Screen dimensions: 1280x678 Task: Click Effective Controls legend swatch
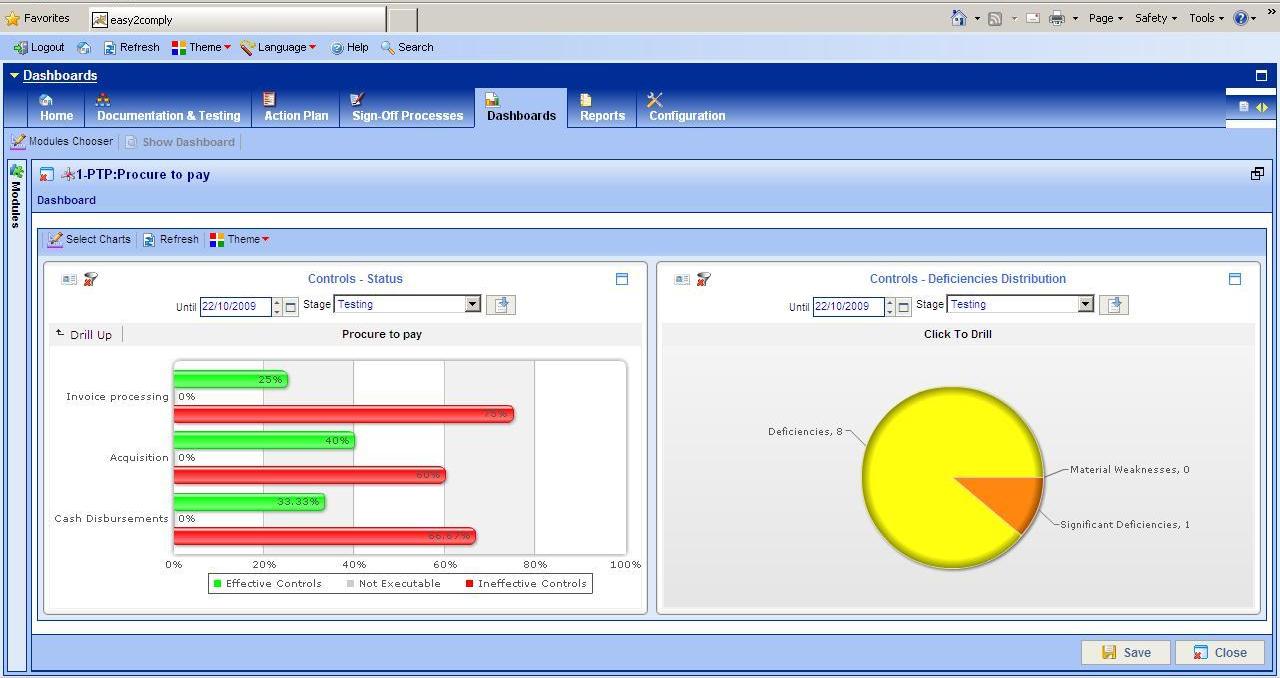point(217,583)
